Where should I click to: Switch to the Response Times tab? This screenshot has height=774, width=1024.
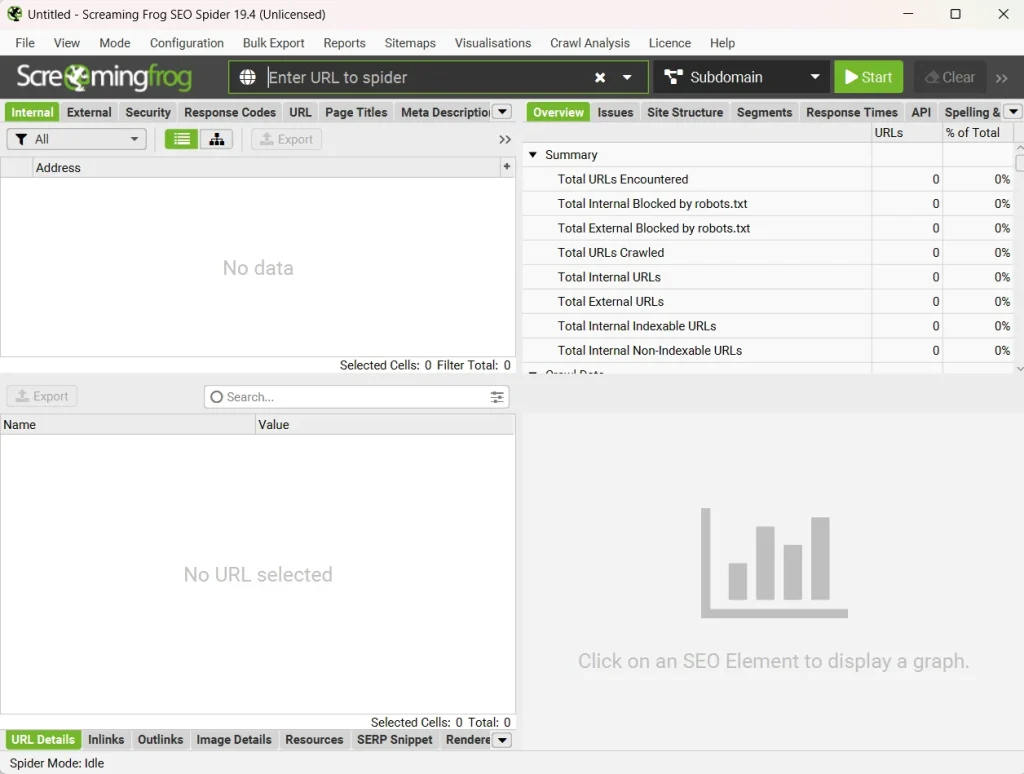[852, 112]
